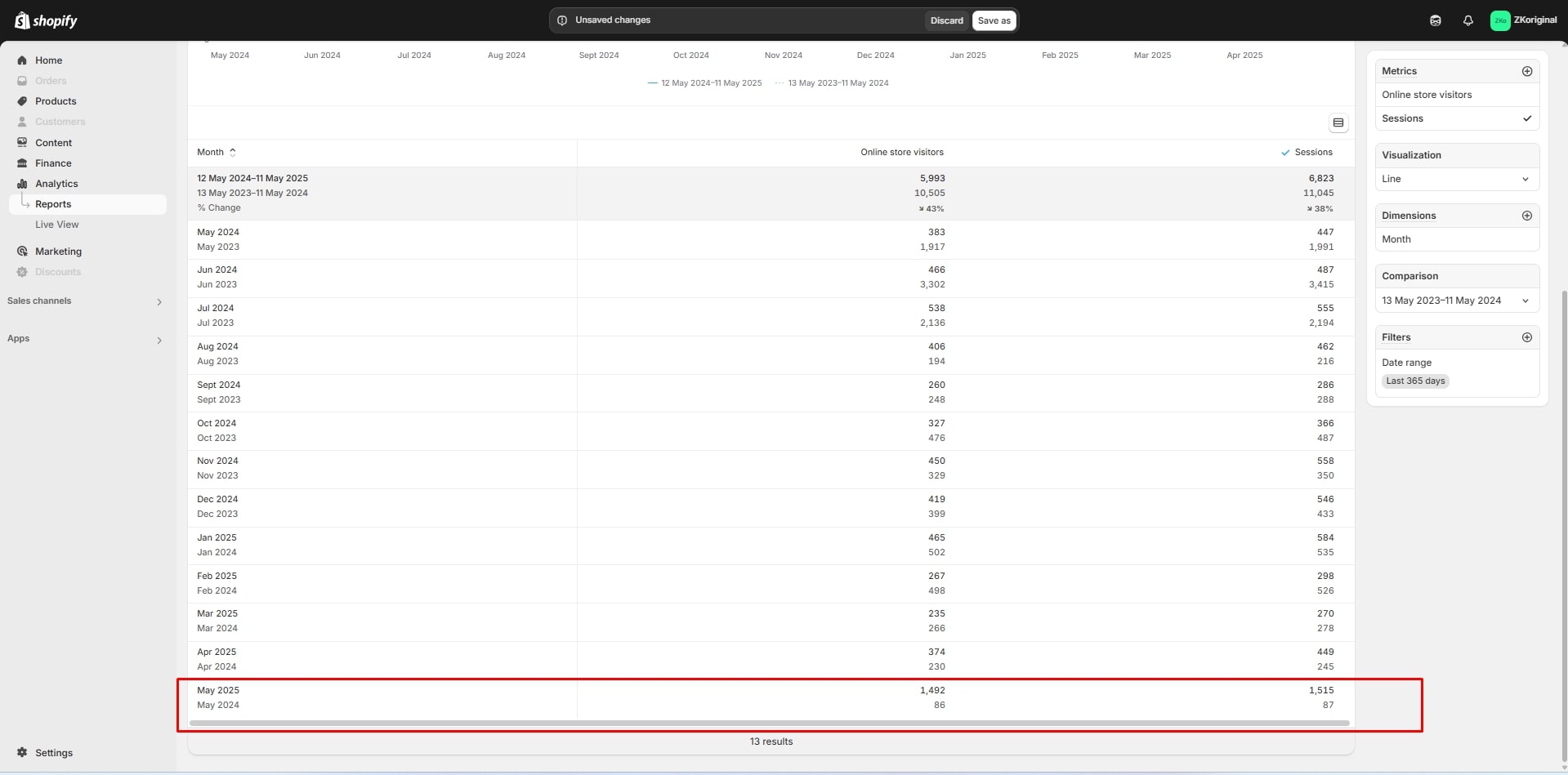Click the Shopify logo in header
This screenshot has height=775, width=1568.
click(46, 20)
